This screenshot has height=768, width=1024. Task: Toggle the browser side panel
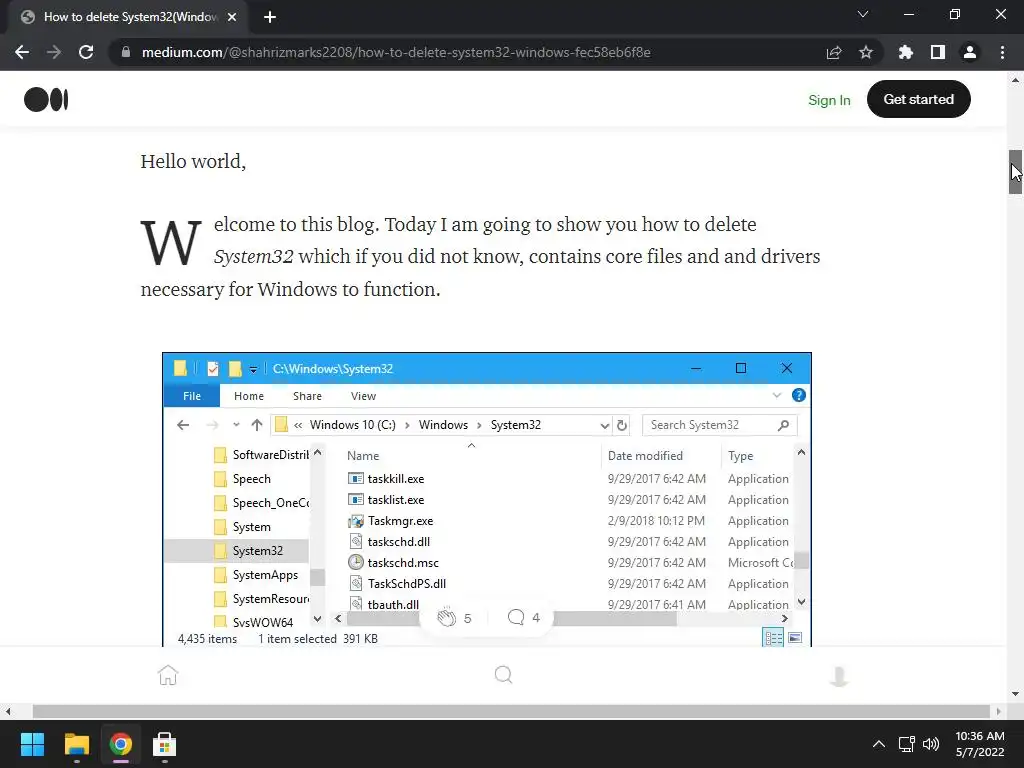click(938, 52)
